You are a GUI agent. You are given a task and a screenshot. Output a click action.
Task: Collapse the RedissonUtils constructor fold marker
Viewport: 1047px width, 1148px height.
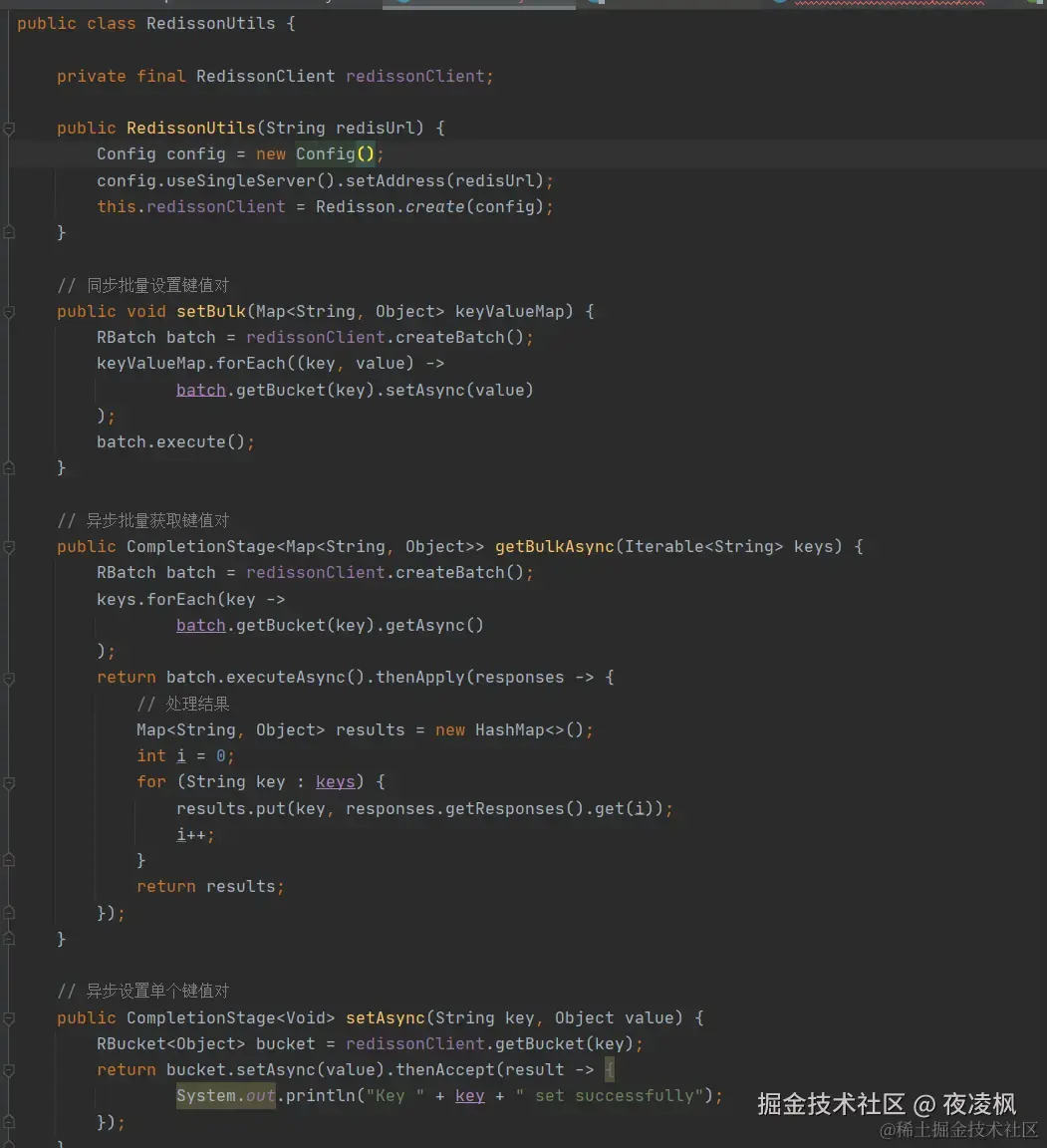9,129
